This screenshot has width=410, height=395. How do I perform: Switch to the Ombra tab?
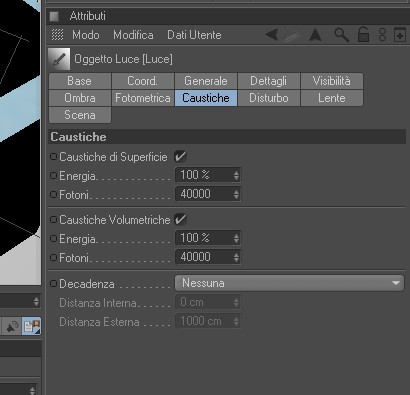tap(80, 98)
